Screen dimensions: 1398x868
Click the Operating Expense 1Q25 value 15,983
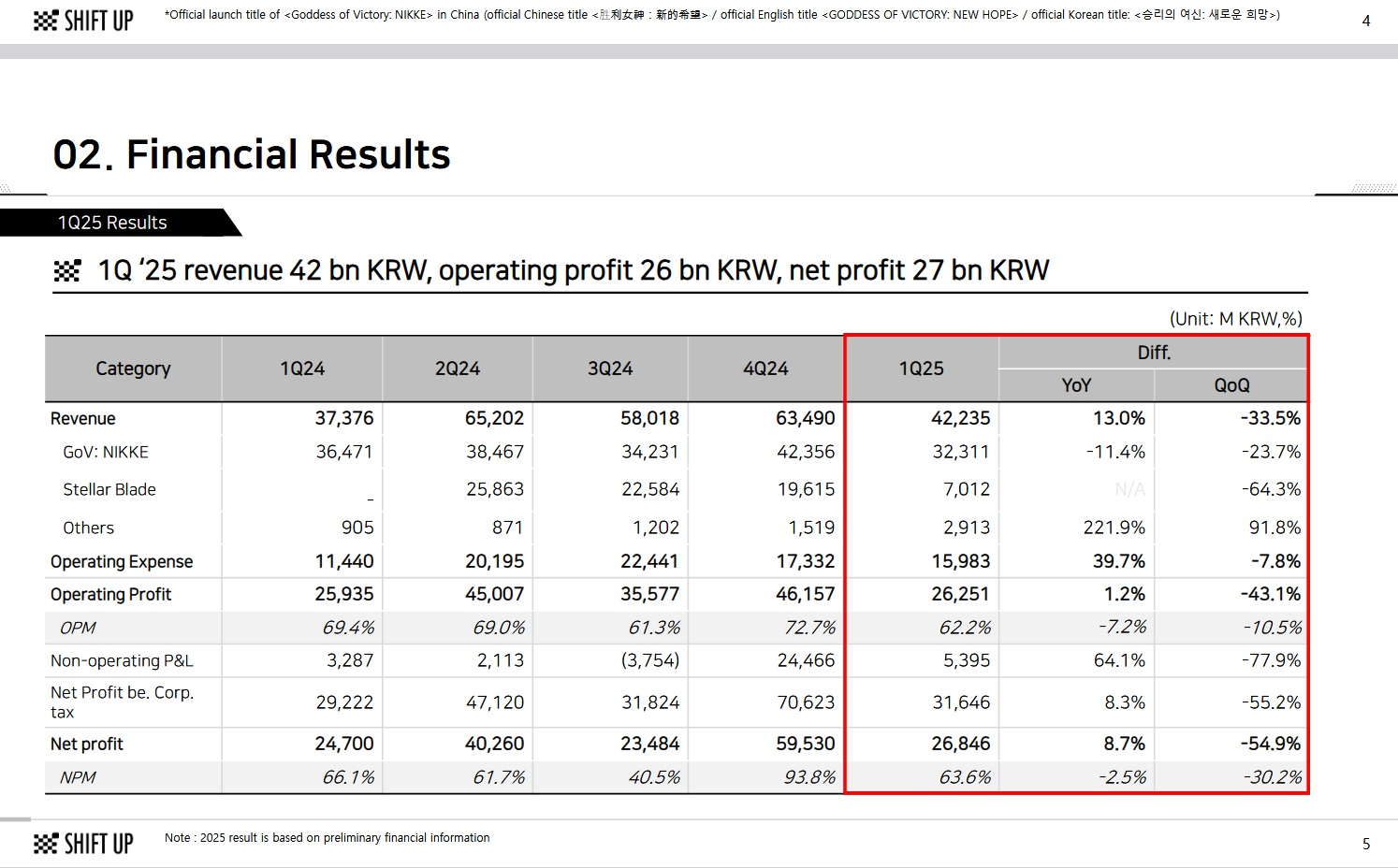961,561
